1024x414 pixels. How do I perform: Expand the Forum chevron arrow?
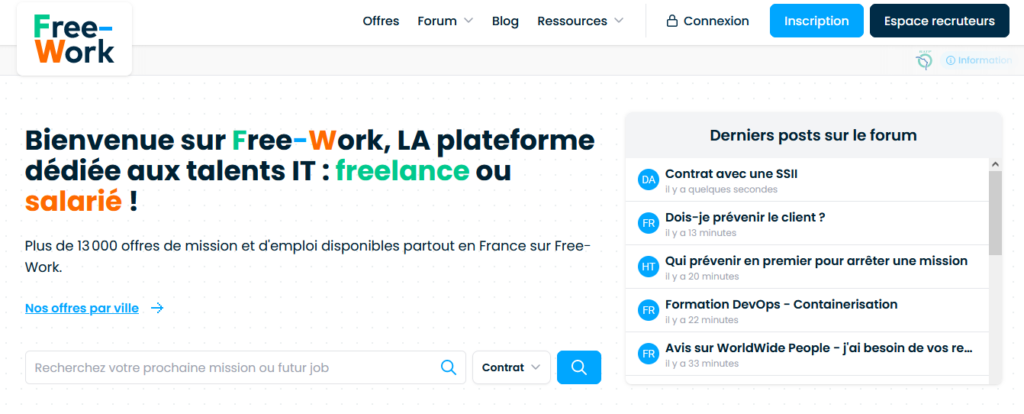coord(468,21)
